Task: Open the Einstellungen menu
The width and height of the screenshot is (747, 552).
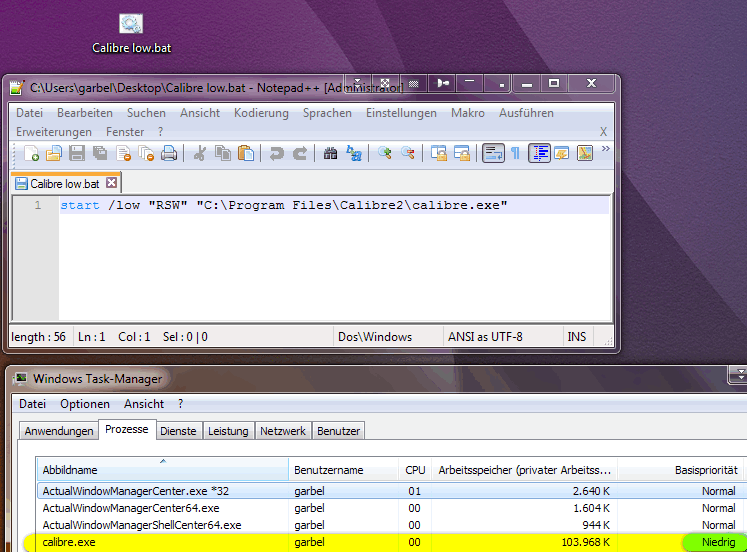Action: point(401,113)
